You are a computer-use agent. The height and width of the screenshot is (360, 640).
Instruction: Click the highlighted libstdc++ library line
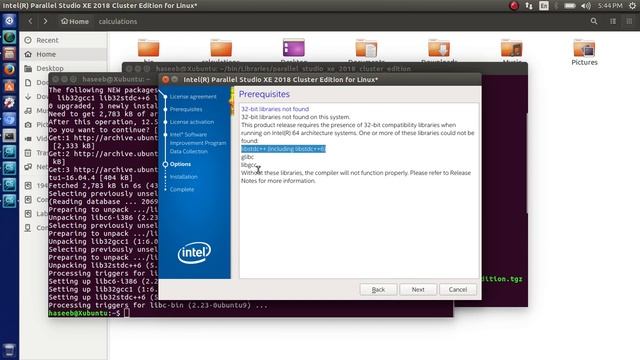click(283, 149)
